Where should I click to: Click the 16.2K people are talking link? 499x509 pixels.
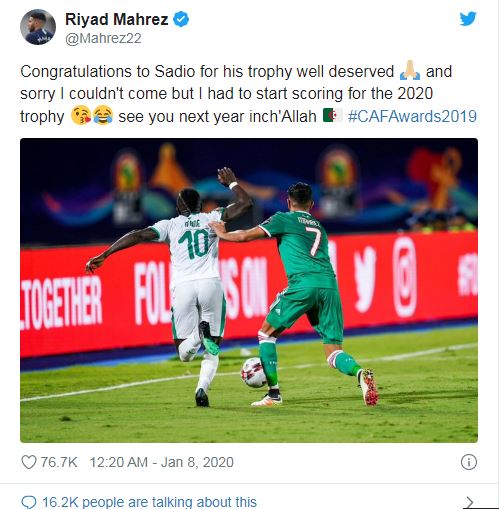149,502
